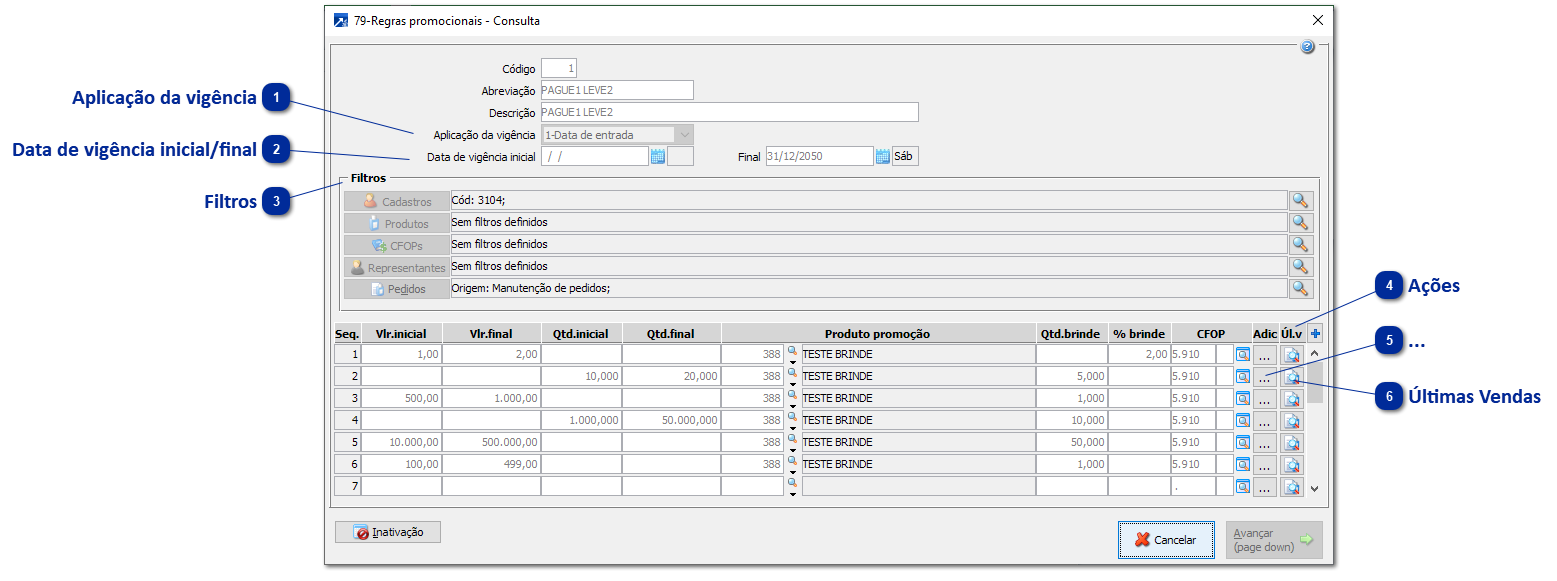1557x581 pixels.
Task: Click the Adic '...' button in row 4
Action: click(x=1265, y=421)
